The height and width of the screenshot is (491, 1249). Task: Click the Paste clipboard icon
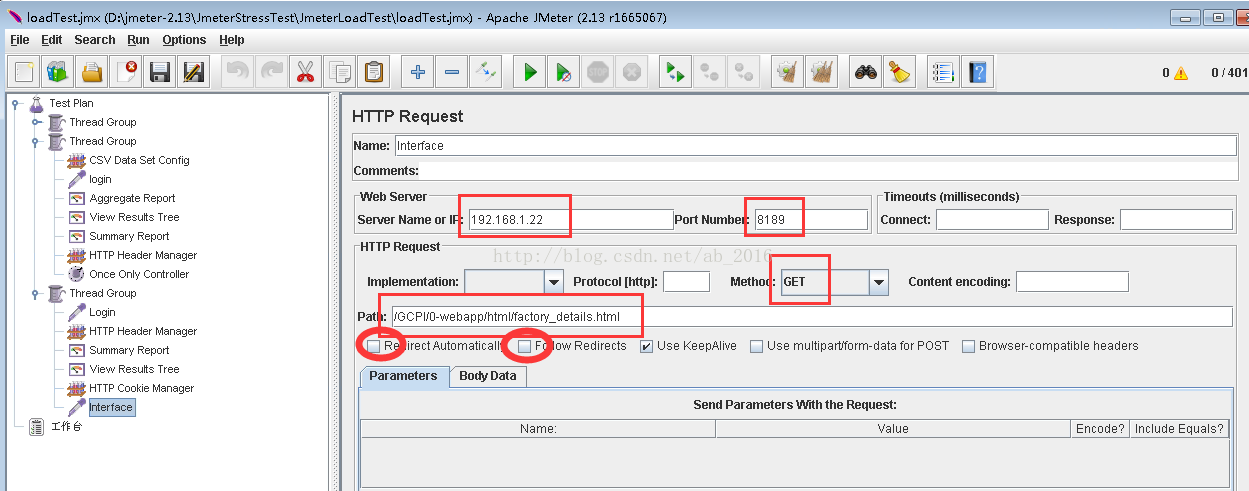[x=374, y=72]
